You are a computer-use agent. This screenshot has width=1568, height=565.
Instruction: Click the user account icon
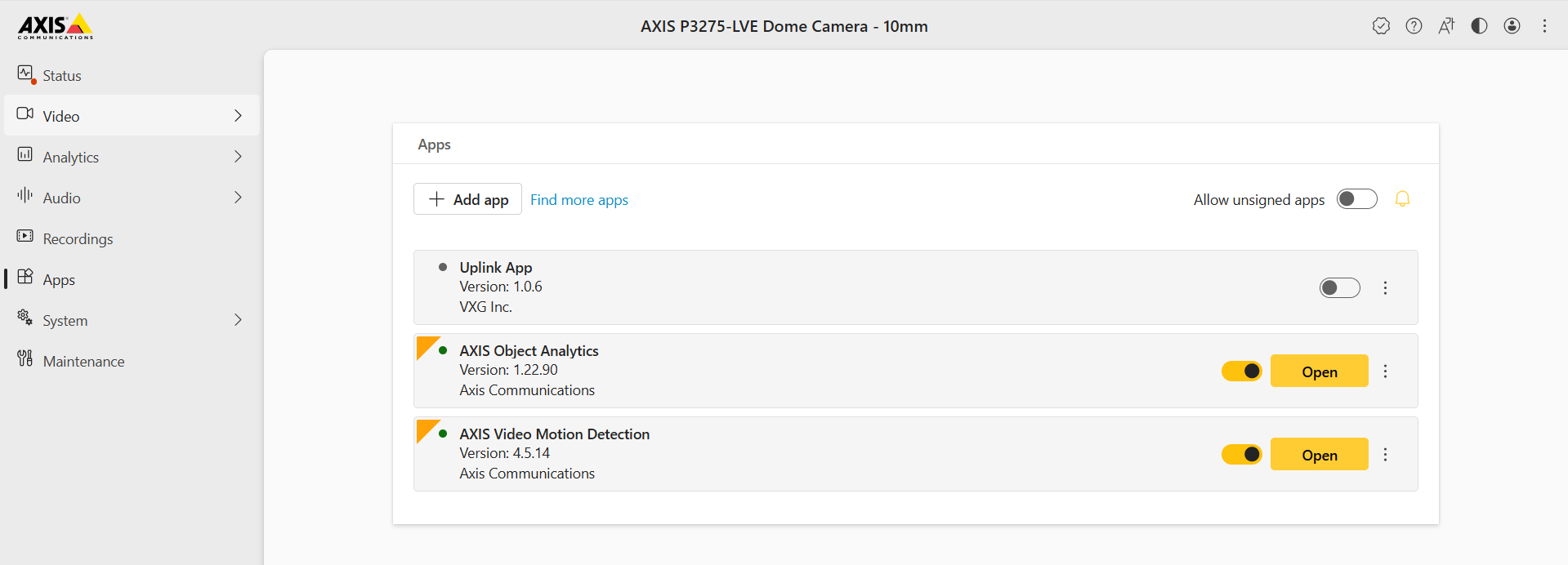[x=1512, y=26]
